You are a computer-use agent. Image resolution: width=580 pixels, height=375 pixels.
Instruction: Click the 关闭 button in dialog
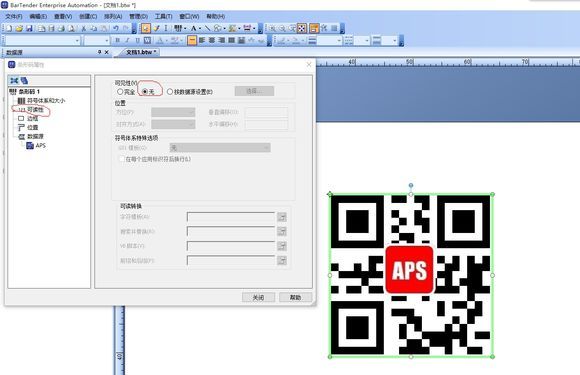258,297
